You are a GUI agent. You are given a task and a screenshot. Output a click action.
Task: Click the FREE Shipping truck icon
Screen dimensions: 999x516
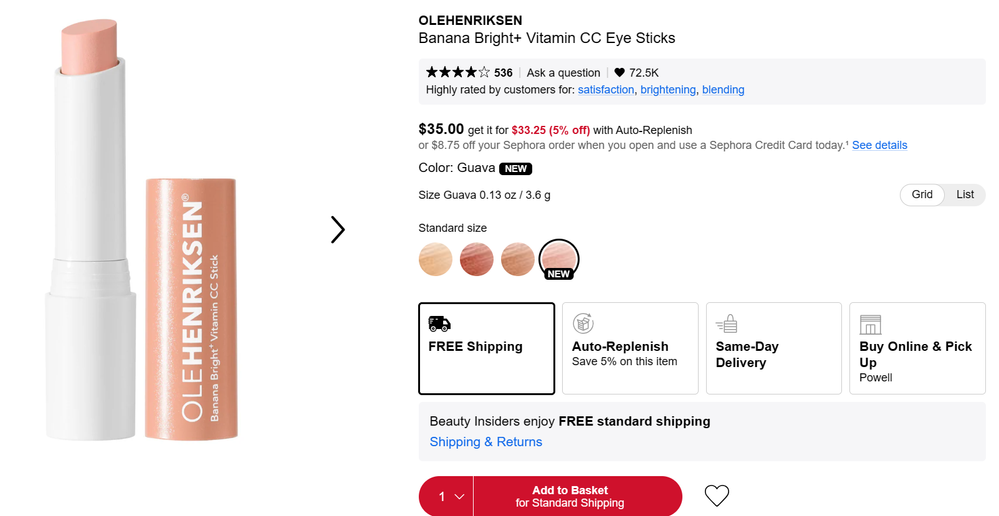(439, 323)
